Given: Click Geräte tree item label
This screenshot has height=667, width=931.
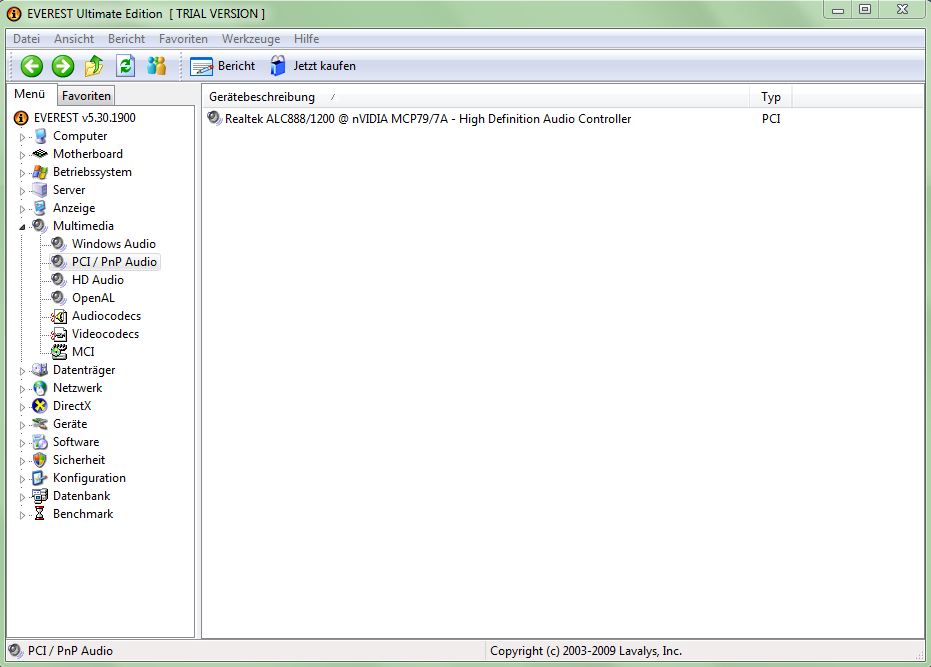Looking at the screenshot, I should (70, 424).
